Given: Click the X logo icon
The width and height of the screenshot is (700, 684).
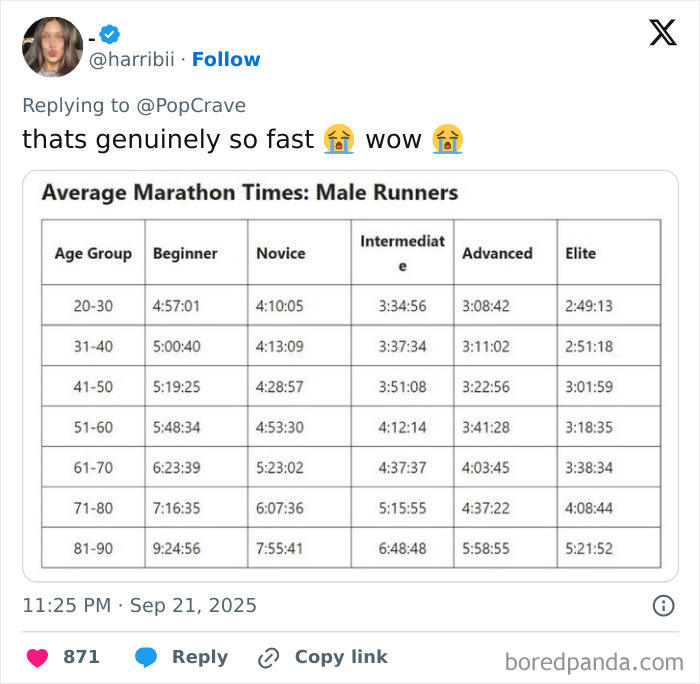Looking at the screenshot, I should tap(662, 33).
